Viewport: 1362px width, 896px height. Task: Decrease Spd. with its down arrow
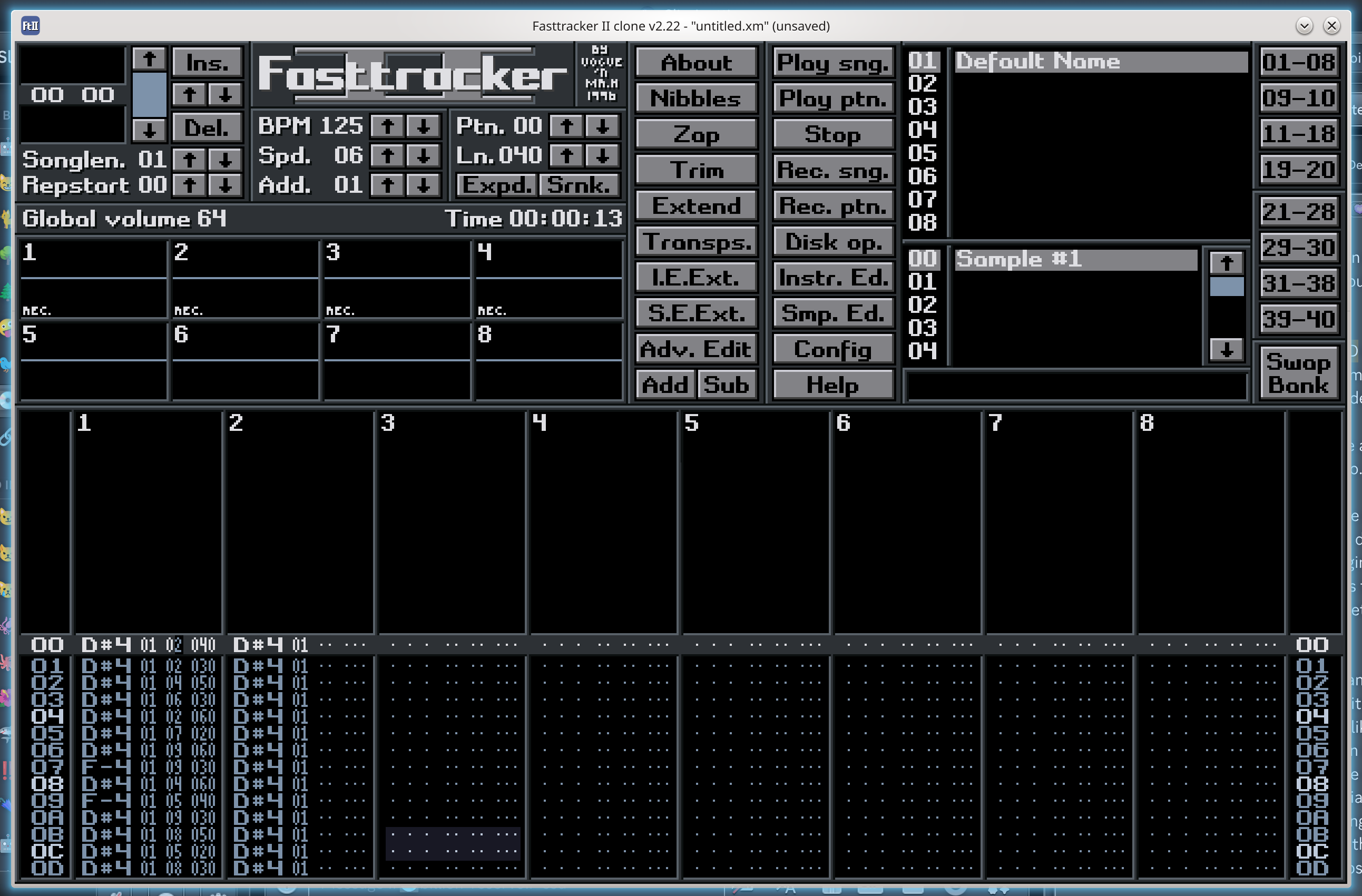424,155
